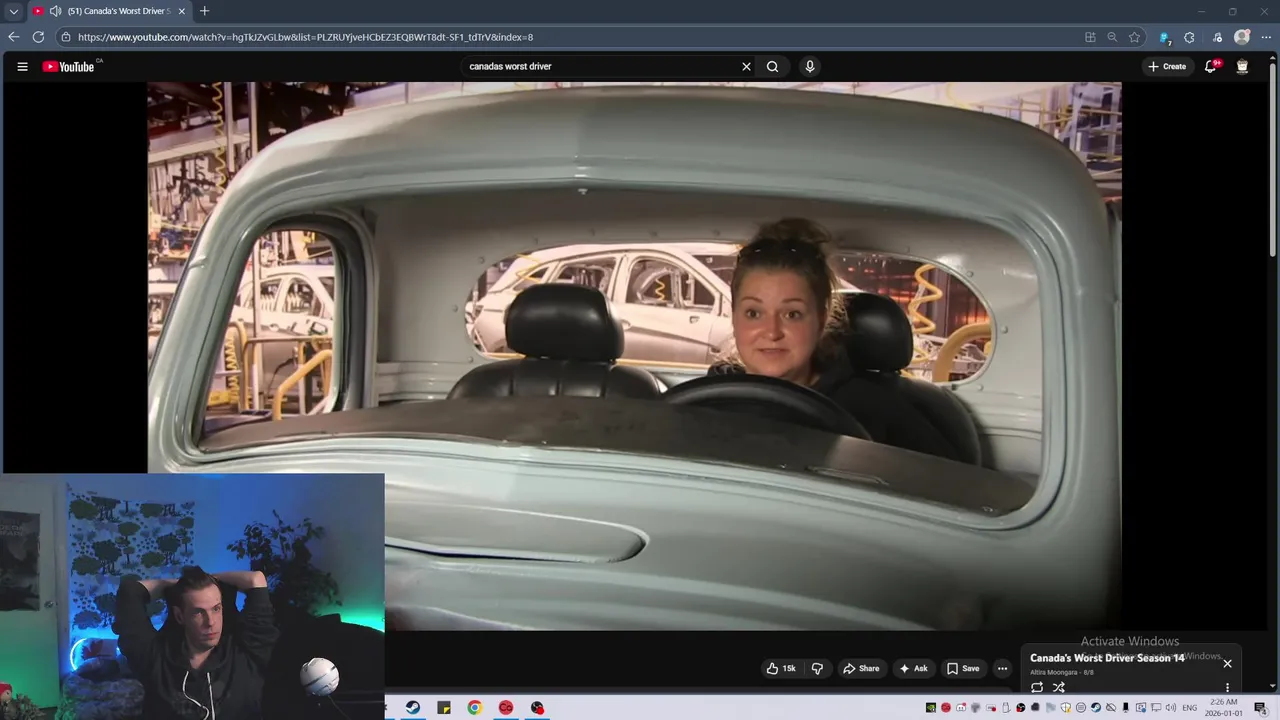Viewport: 1280px width, 720px height.
Task: Open the 'Altira Moongara' playlist owner link
Action: [1055, 672]
